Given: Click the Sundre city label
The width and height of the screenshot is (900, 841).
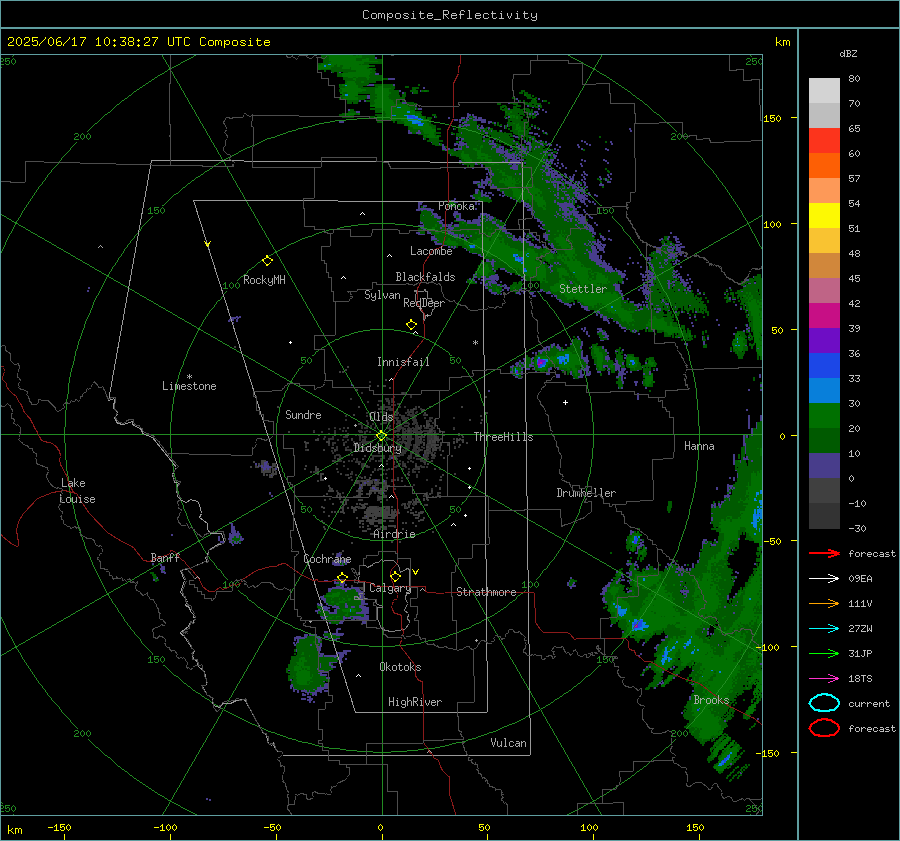Looking at the screenshot, I should coord(303,415).
